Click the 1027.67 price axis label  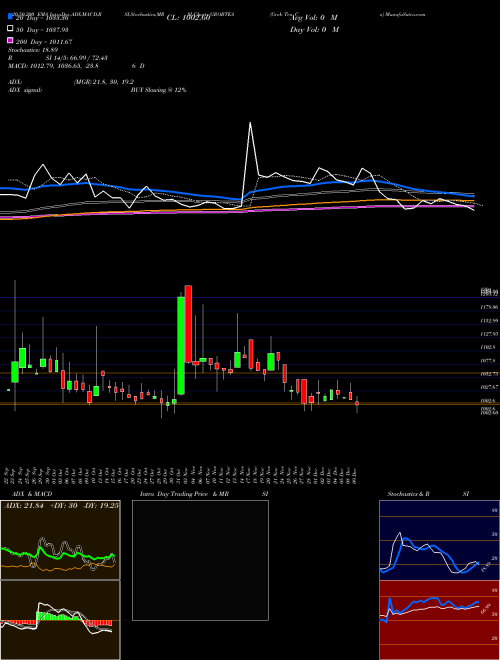(489, 387)
